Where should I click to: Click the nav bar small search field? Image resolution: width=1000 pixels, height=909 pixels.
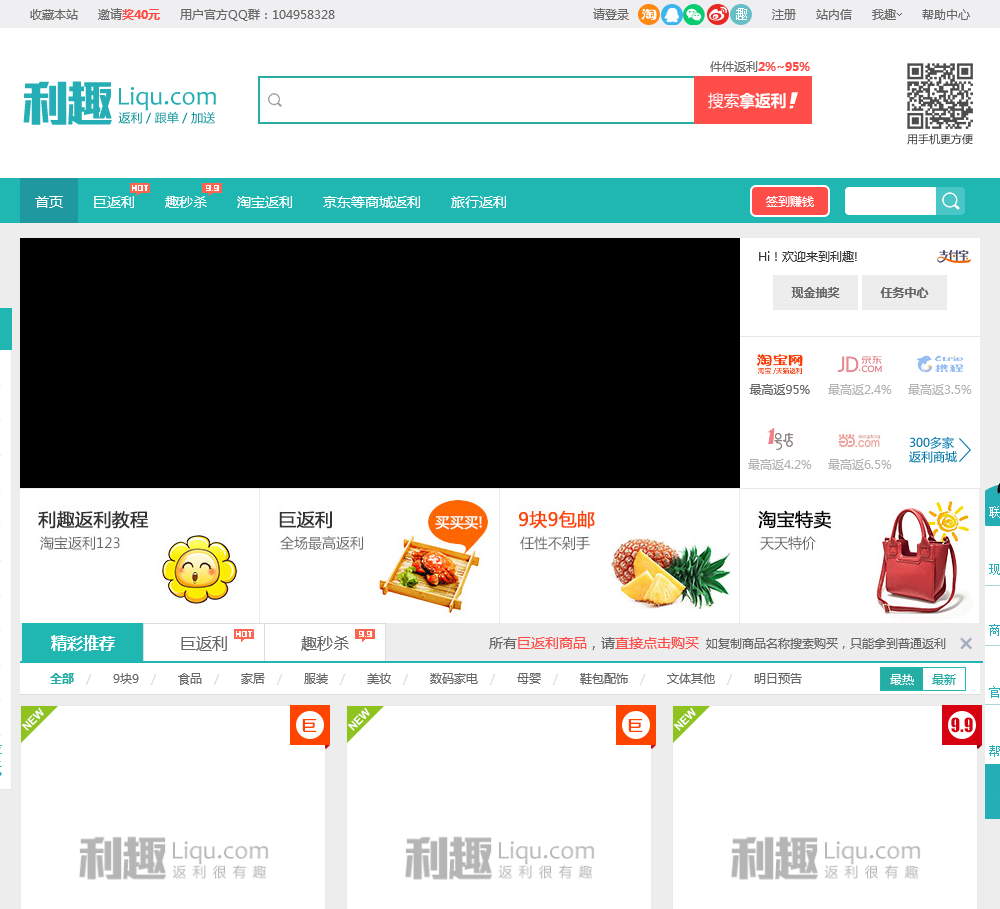point(890,202)
